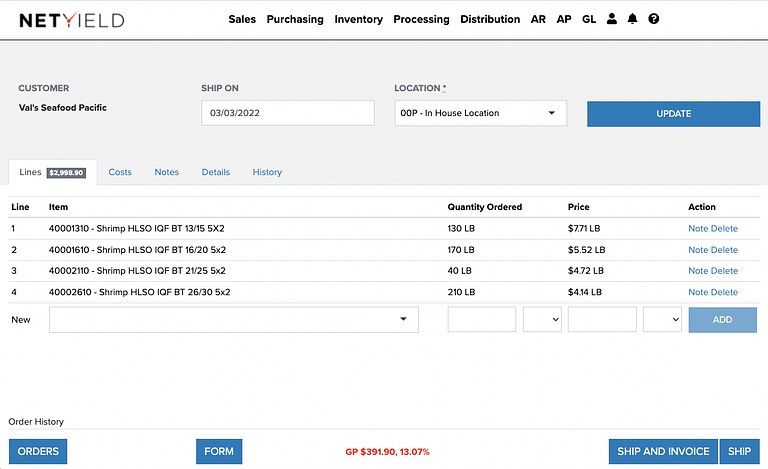Select the Lines tab
The height and width of the screenshot is (469, 768).
point(52,172)
